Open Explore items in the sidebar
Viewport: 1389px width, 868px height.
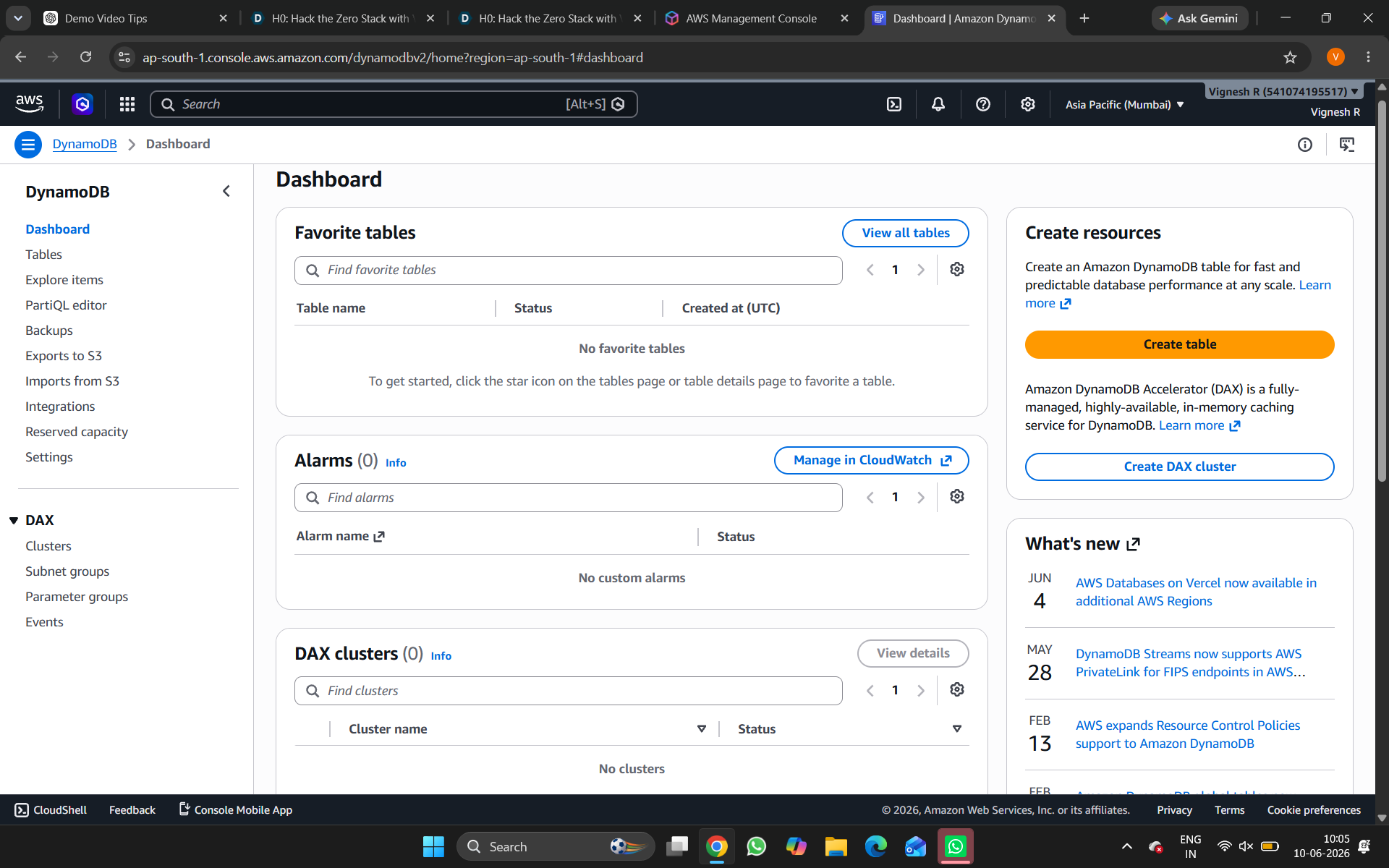tap(64, 280)
